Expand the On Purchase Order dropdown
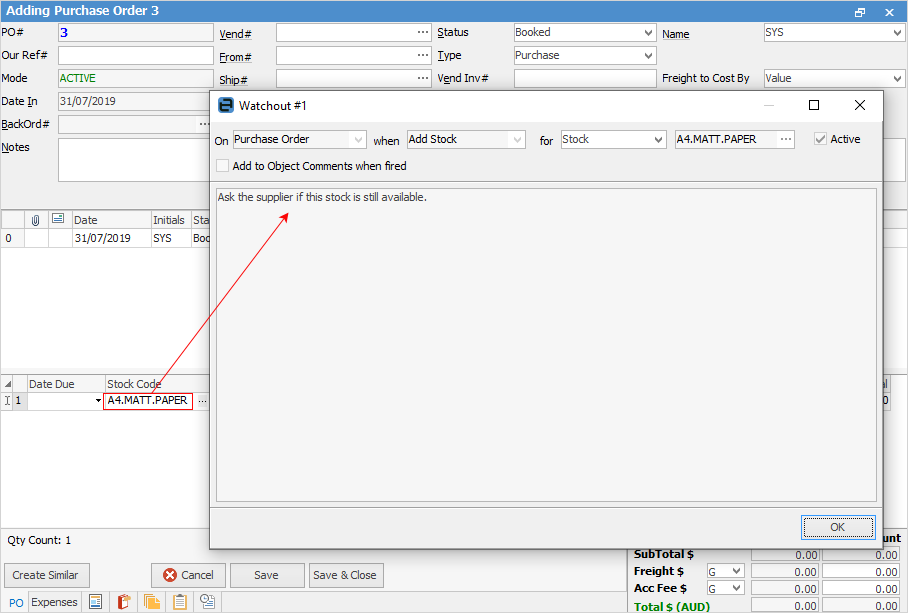 [x=358, y=140]
